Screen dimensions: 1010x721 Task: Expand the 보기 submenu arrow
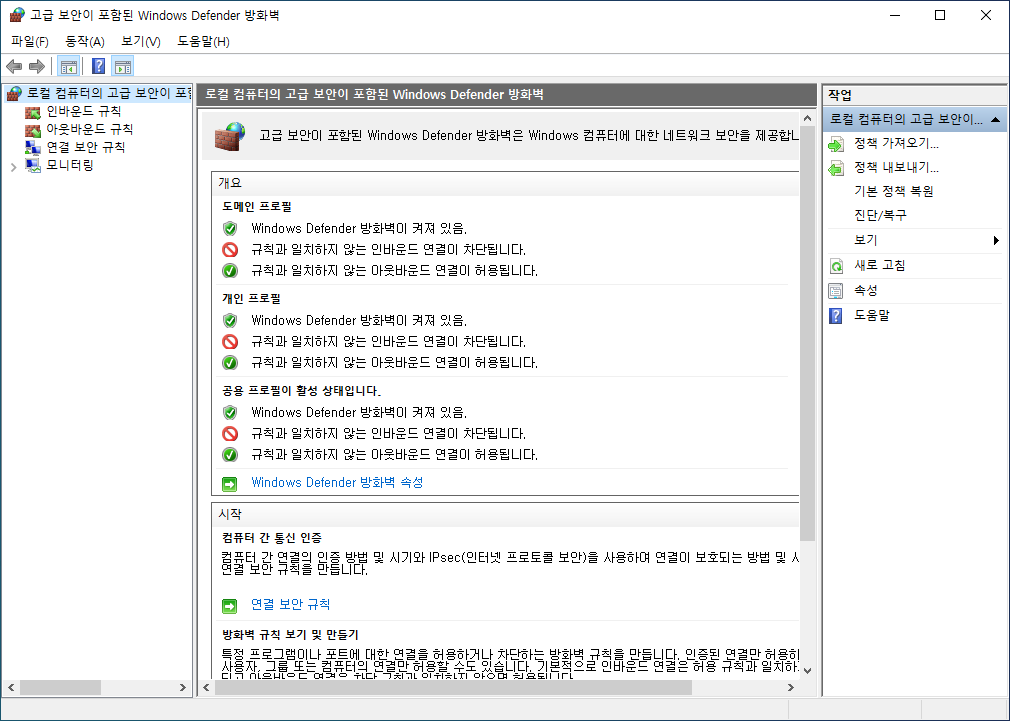click(996, 240)
